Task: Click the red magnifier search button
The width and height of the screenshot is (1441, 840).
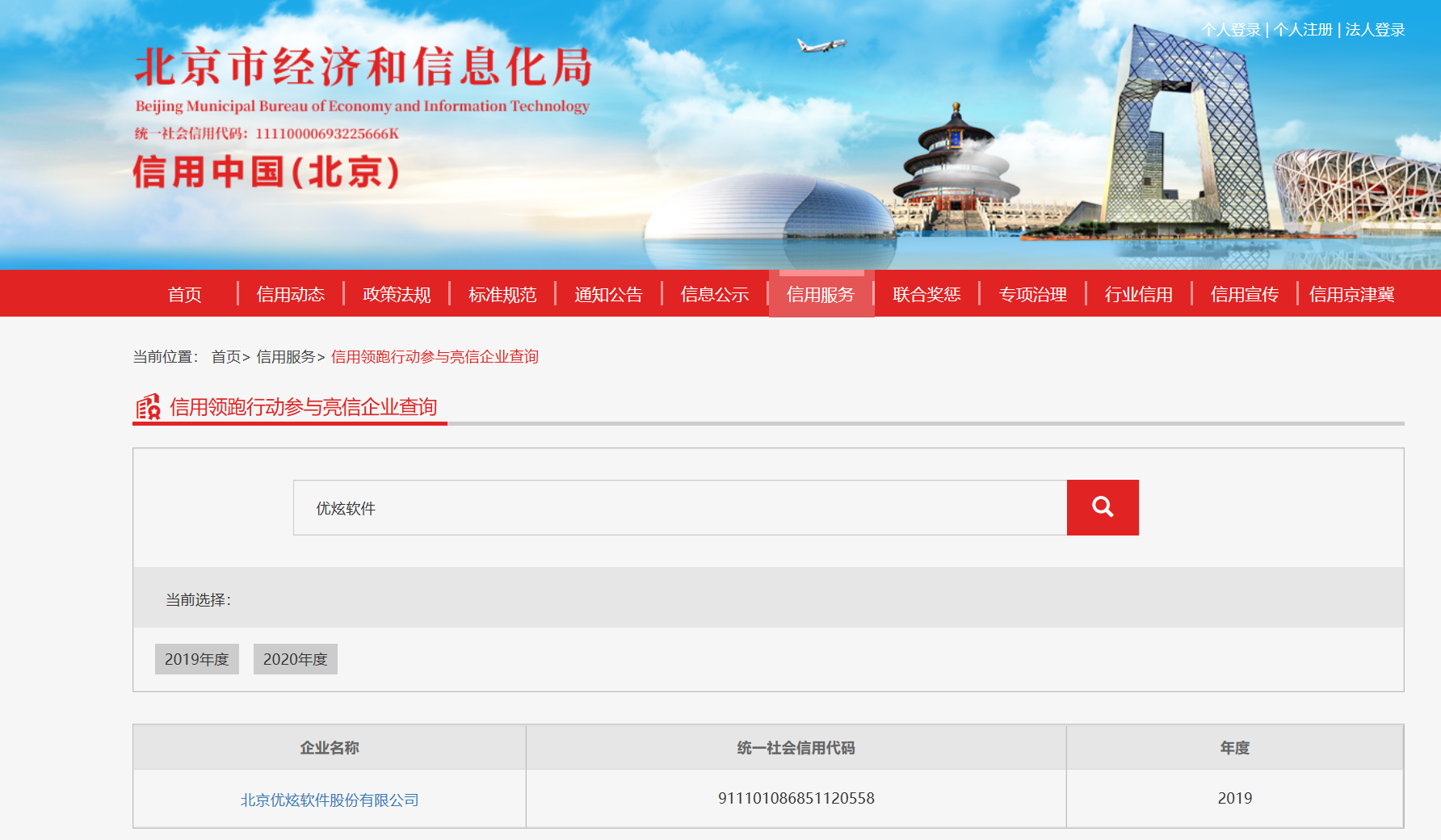Action: coord(1102,507)
